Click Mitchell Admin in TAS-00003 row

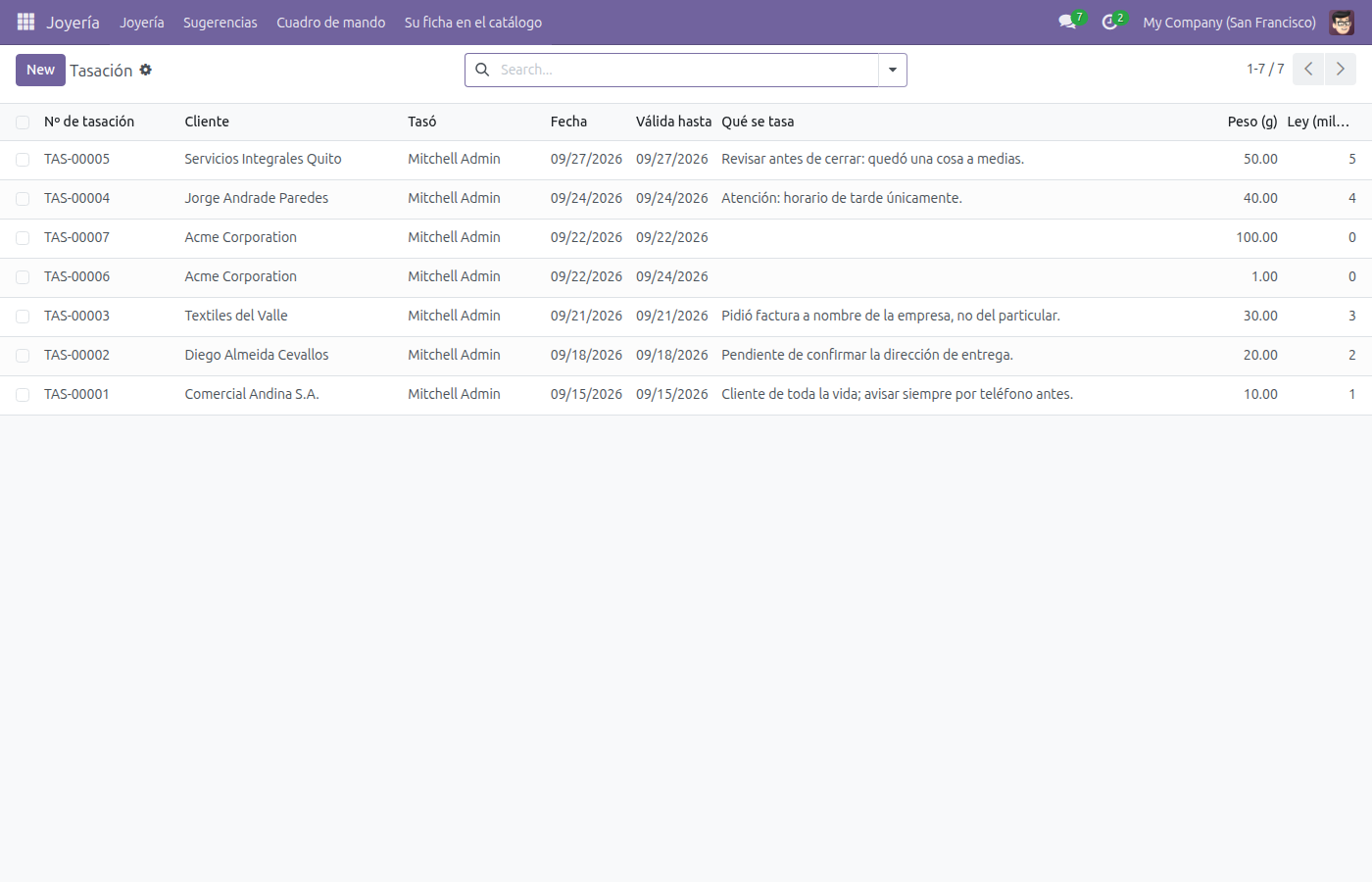pyautogui.click(x=454, y=316)
